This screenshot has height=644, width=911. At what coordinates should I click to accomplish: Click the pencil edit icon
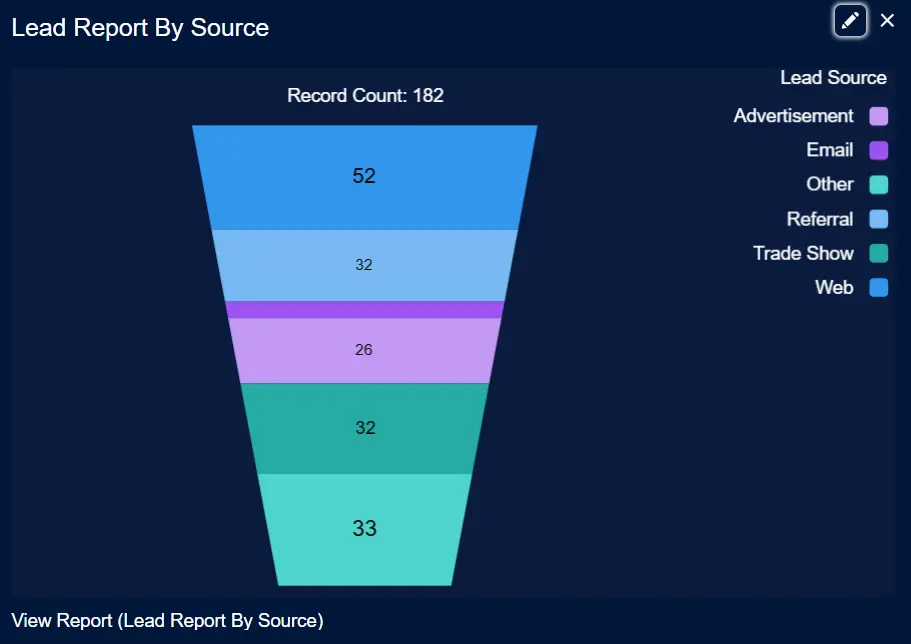[850, 21]
